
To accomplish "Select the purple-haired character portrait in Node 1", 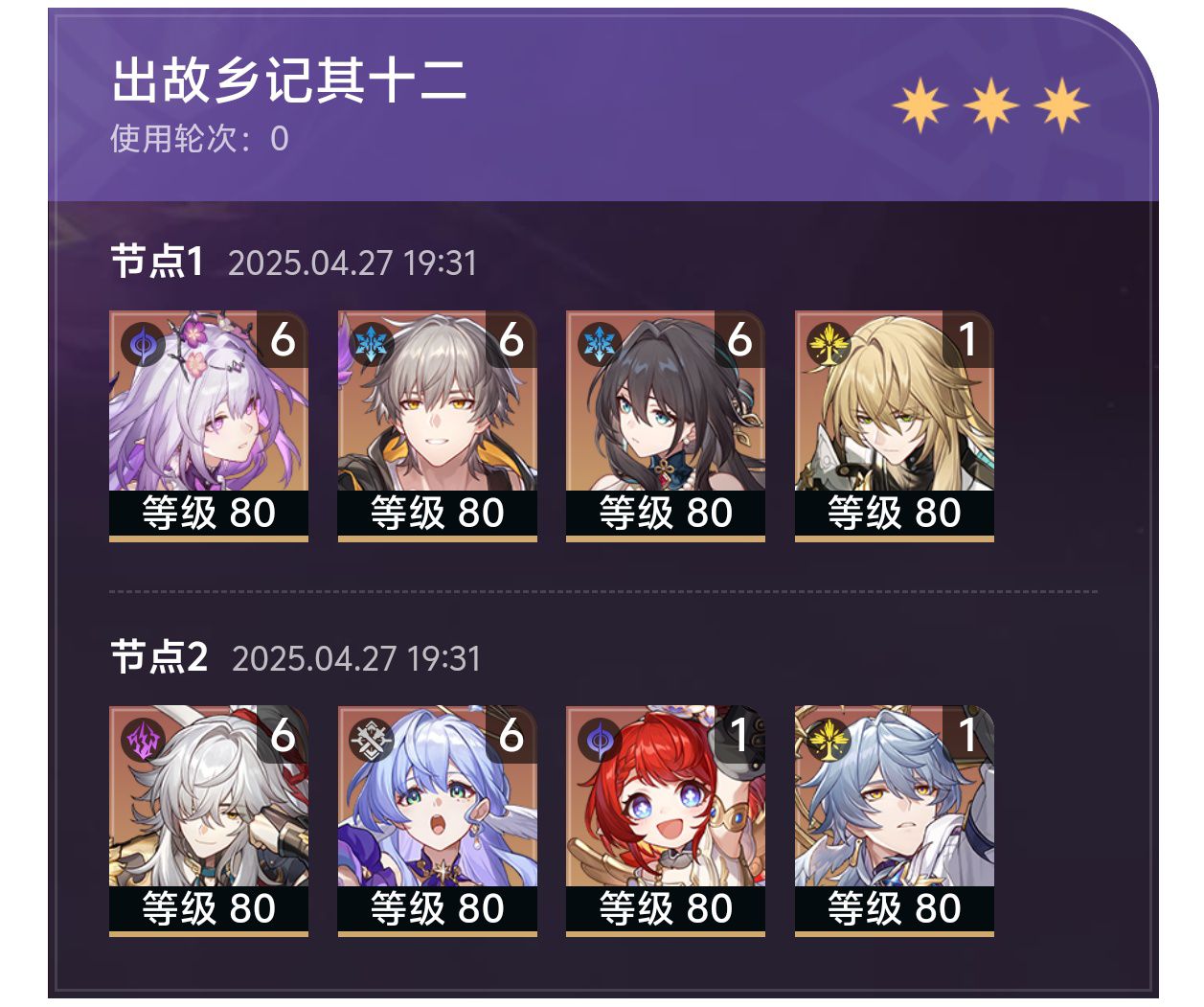I will [x=209, y=425].
